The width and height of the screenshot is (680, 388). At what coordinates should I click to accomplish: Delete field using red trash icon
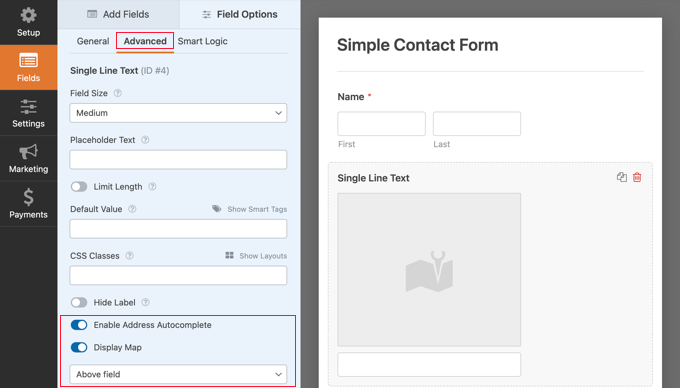637,177
